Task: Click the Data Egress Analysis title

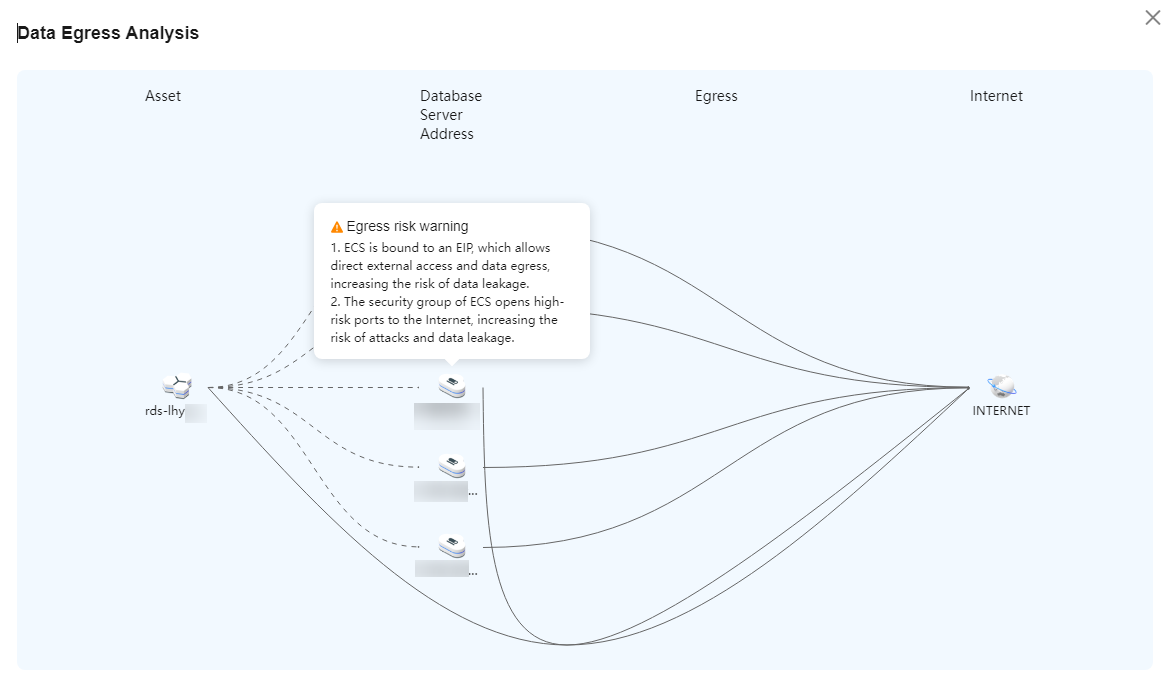Action: [x=108, y=33]
